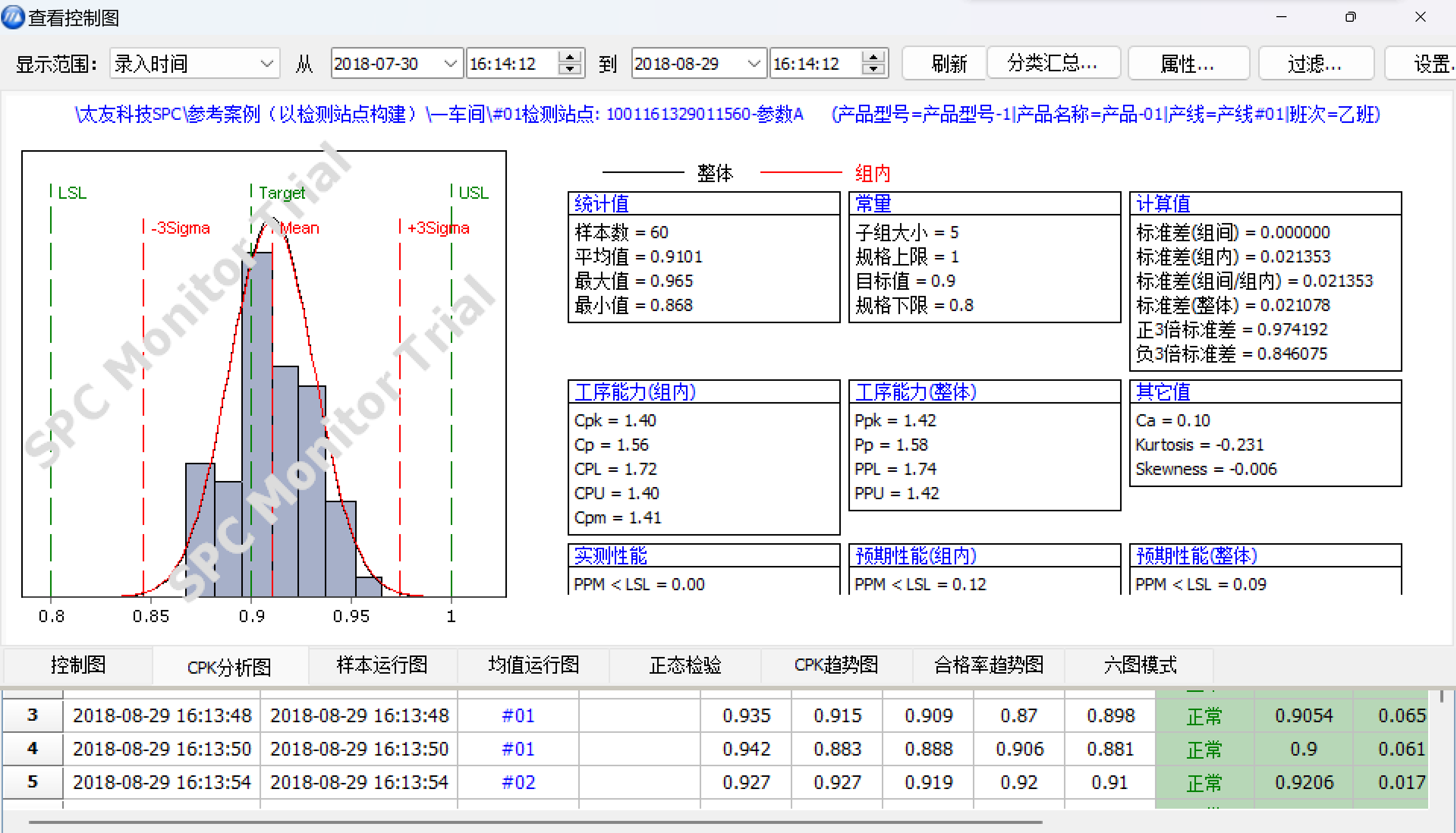Image resolution: width=1456 pixels, height=833 pixels.
Task: Open the 过滤 filter dialog
Action: (x=1315, y=63)
